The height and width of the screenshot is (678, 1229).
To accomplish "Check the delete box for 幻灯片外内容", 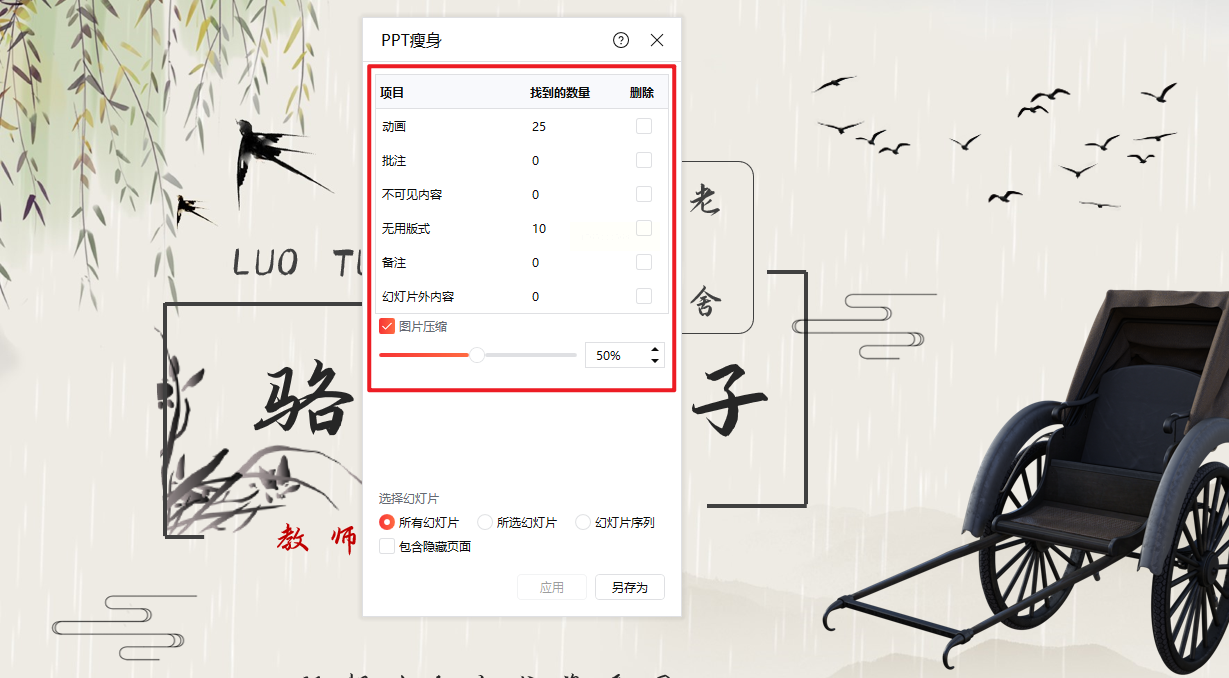I will coord(644,296).
